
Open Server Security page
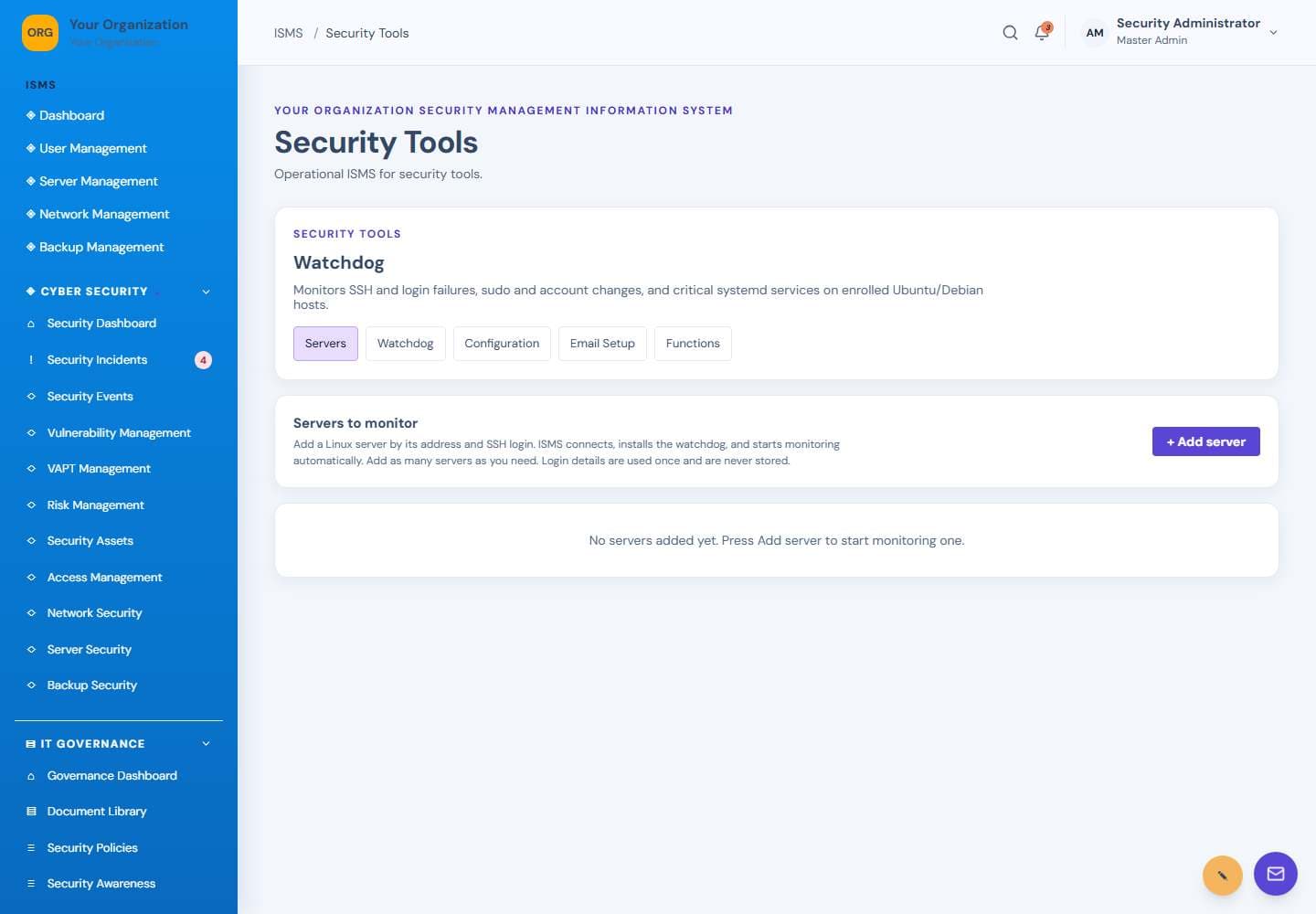[x=89, y=650]
